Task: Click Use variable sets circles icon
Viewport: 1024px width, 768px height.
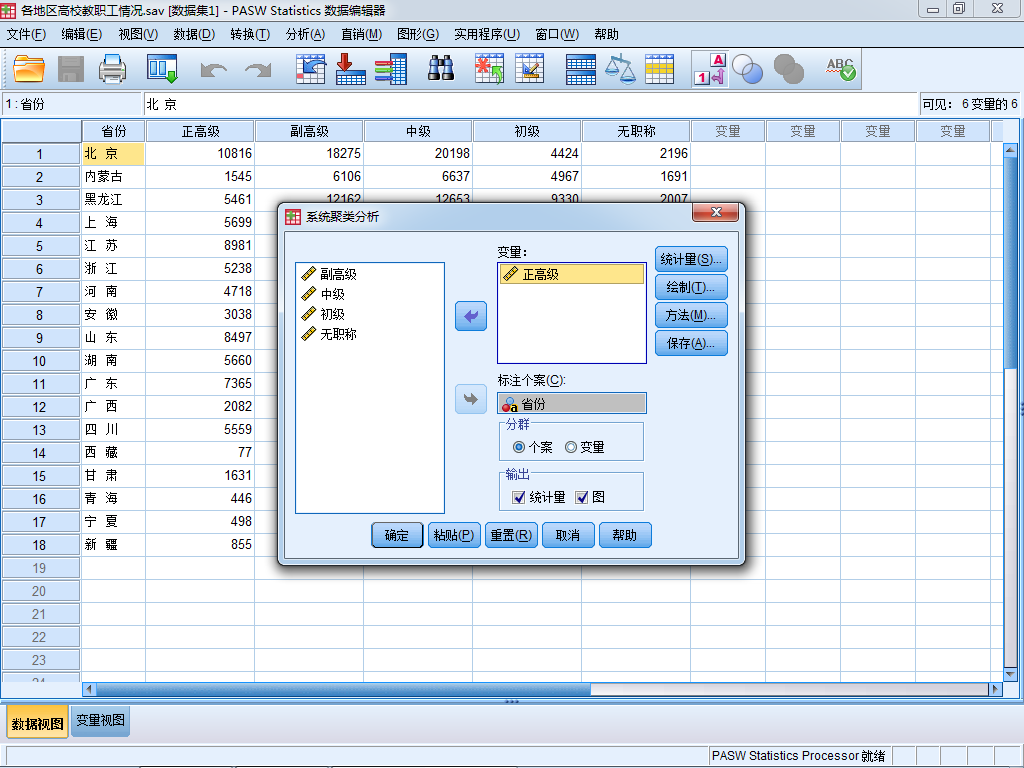Action: pos(748,69)
